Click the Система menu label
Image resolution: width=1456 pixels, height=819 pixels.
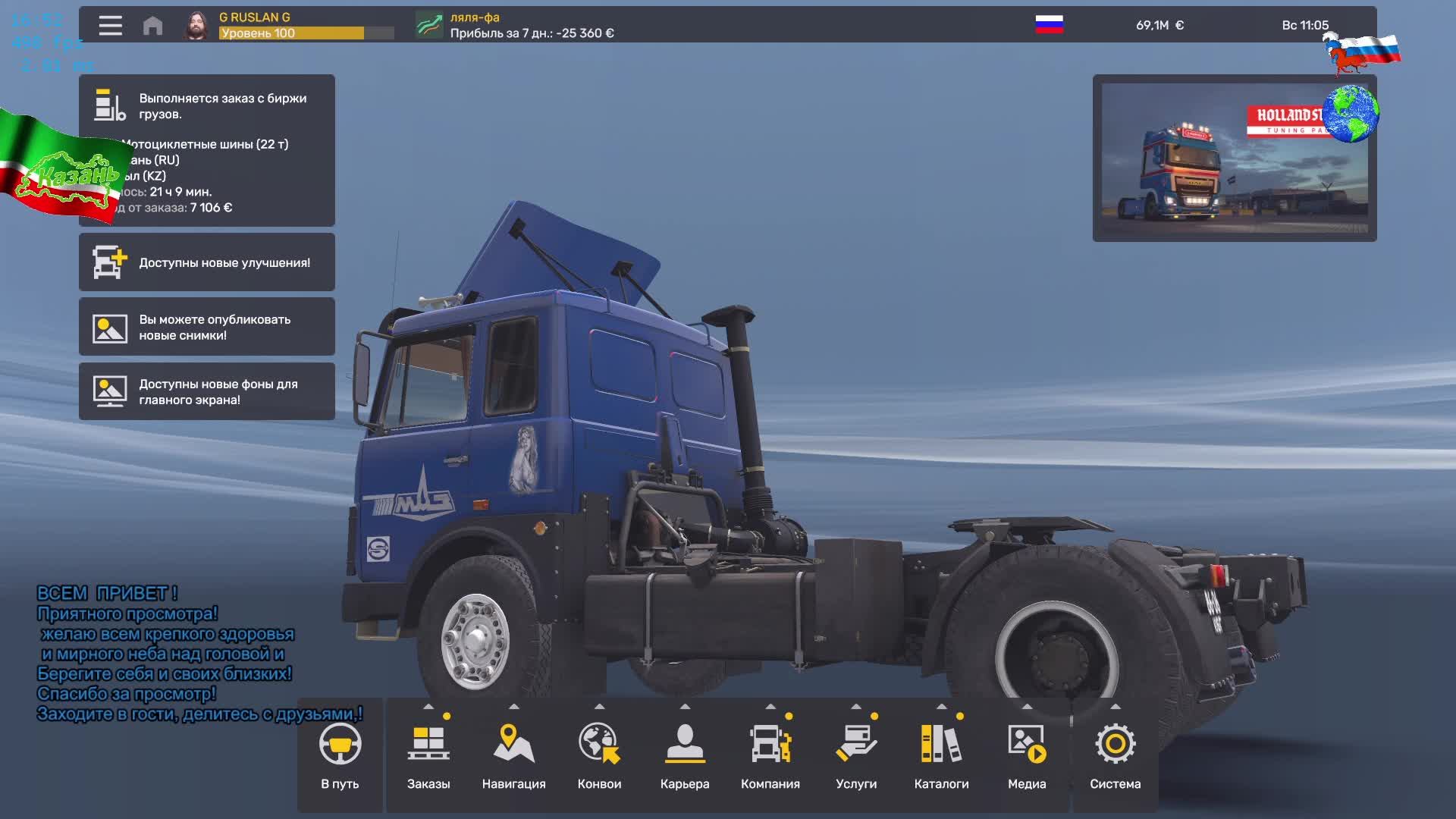(x=1116, y=784)
